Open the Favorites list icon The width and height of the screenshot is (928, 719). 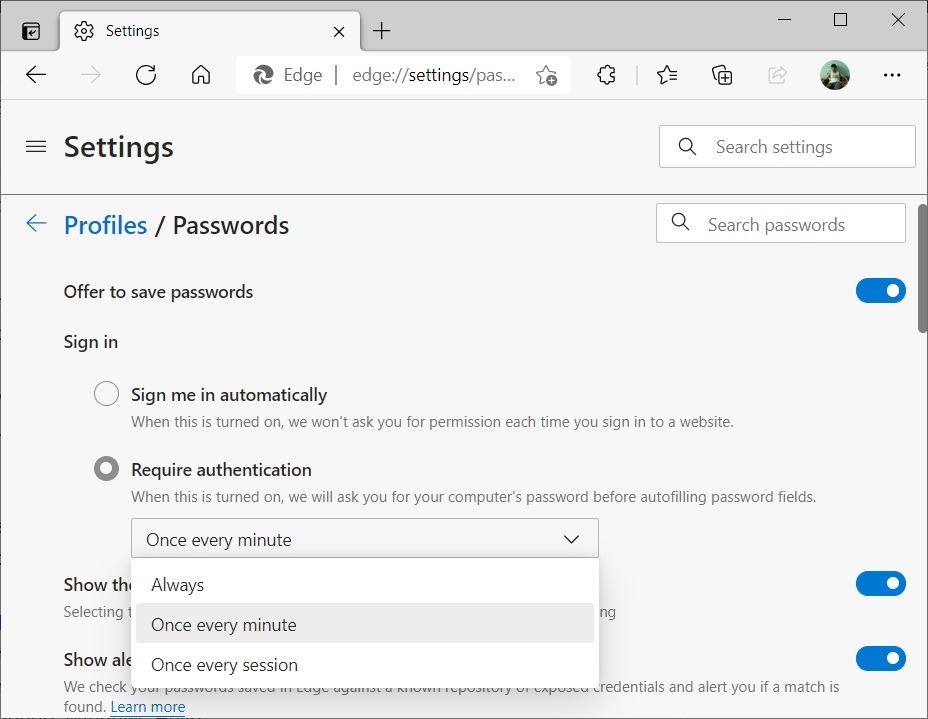click(x=667, y=75)
